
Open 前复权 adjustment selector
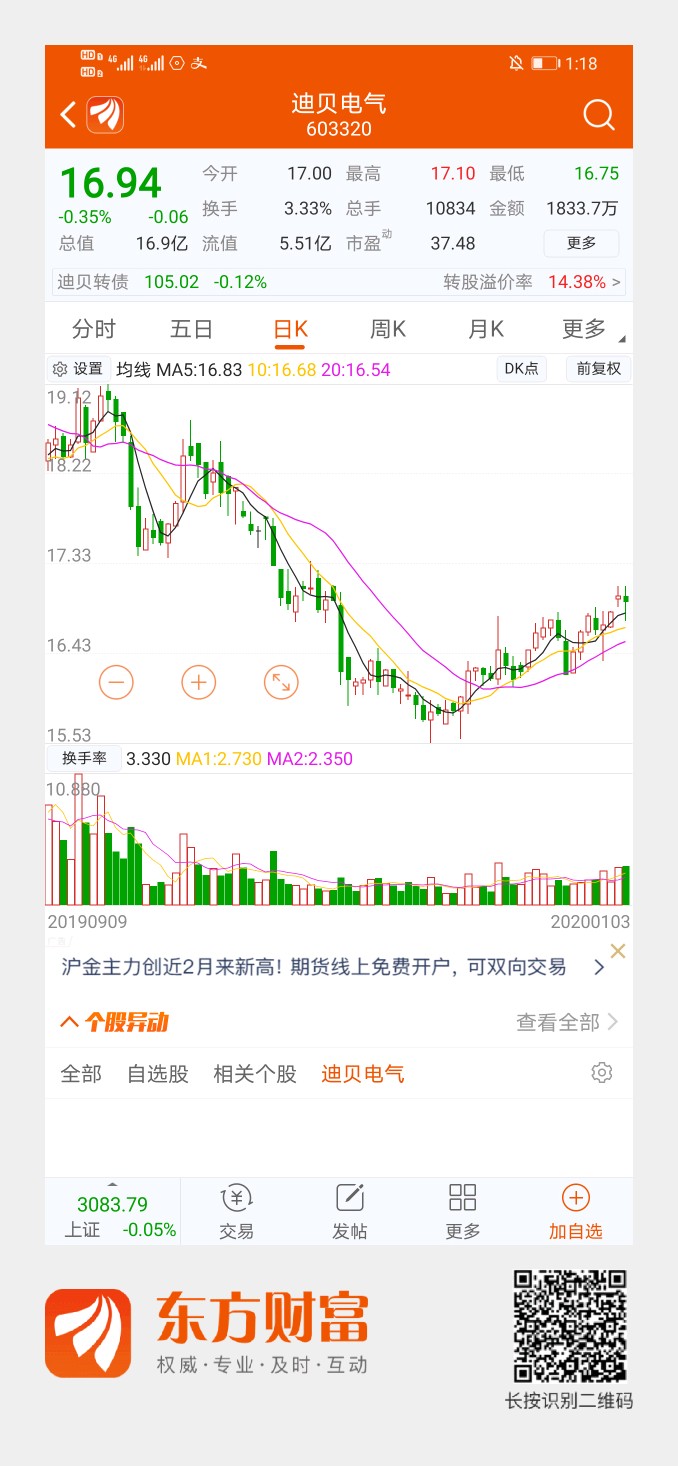click(x=599, y=369)
